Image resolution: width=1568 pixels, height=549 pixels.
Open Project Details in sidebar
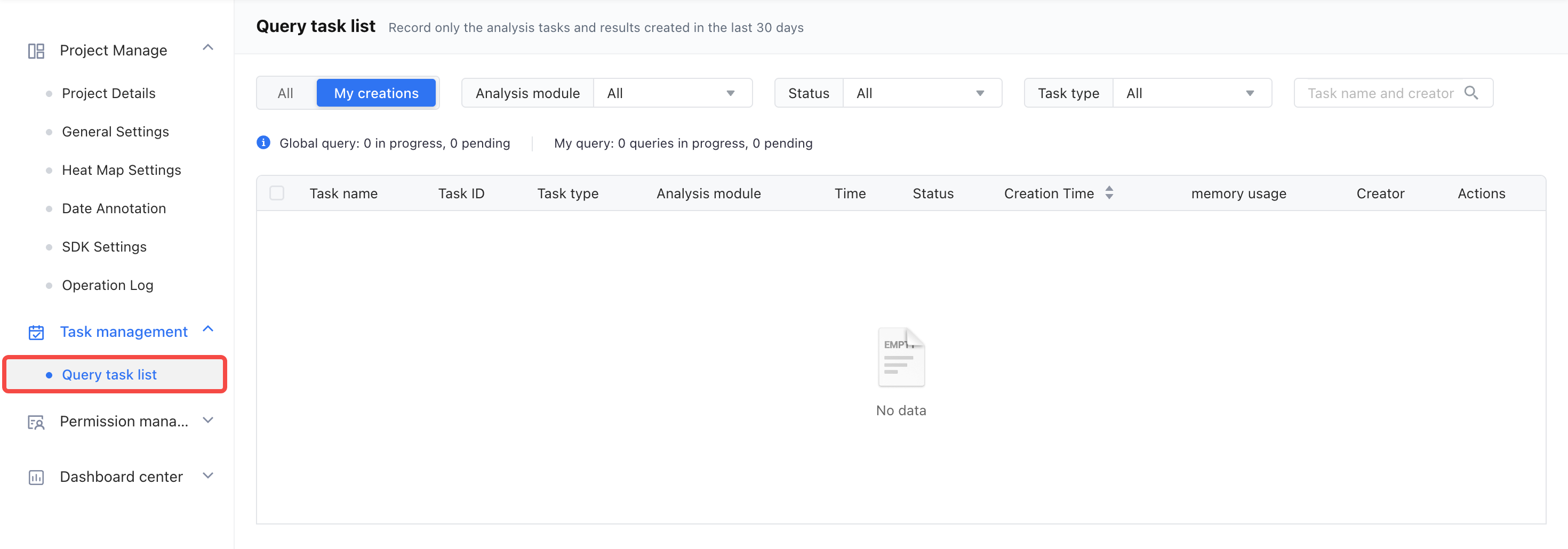(x=108, y=93)
